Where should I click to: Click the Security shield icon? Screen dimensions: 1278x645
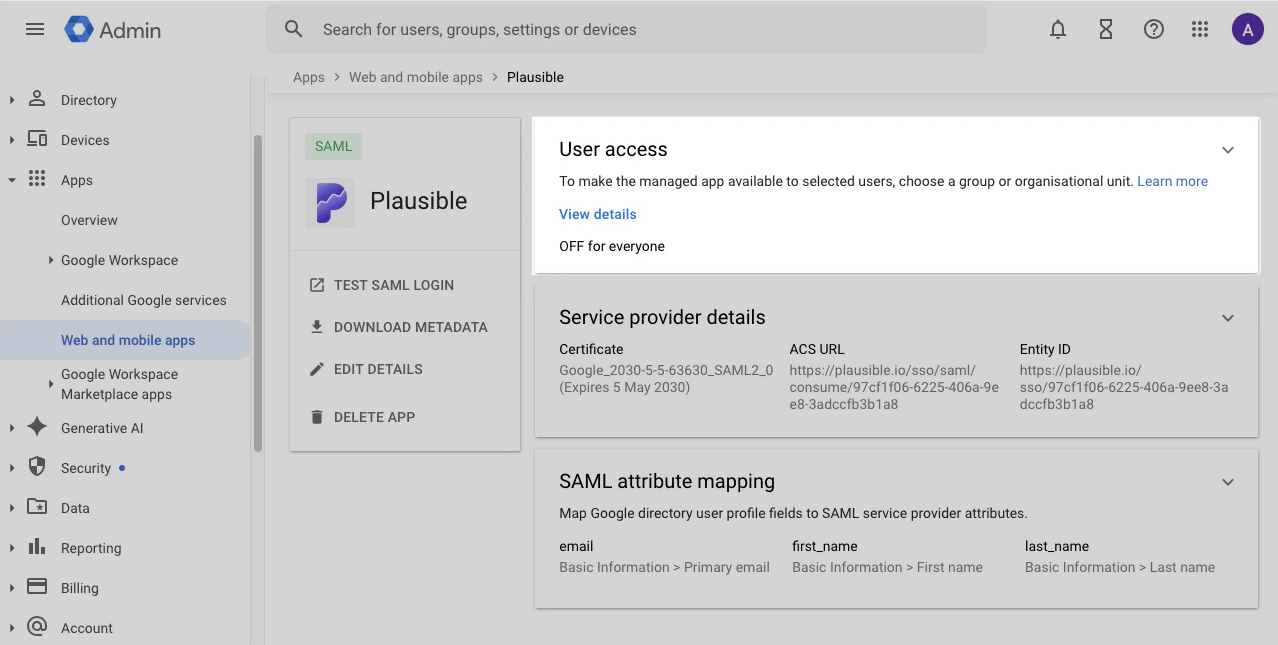(37, 467)
